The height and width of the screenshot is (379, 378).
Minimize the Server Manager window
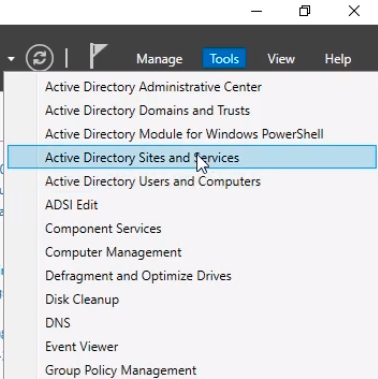pyautogui.click(x=256, y=11)
